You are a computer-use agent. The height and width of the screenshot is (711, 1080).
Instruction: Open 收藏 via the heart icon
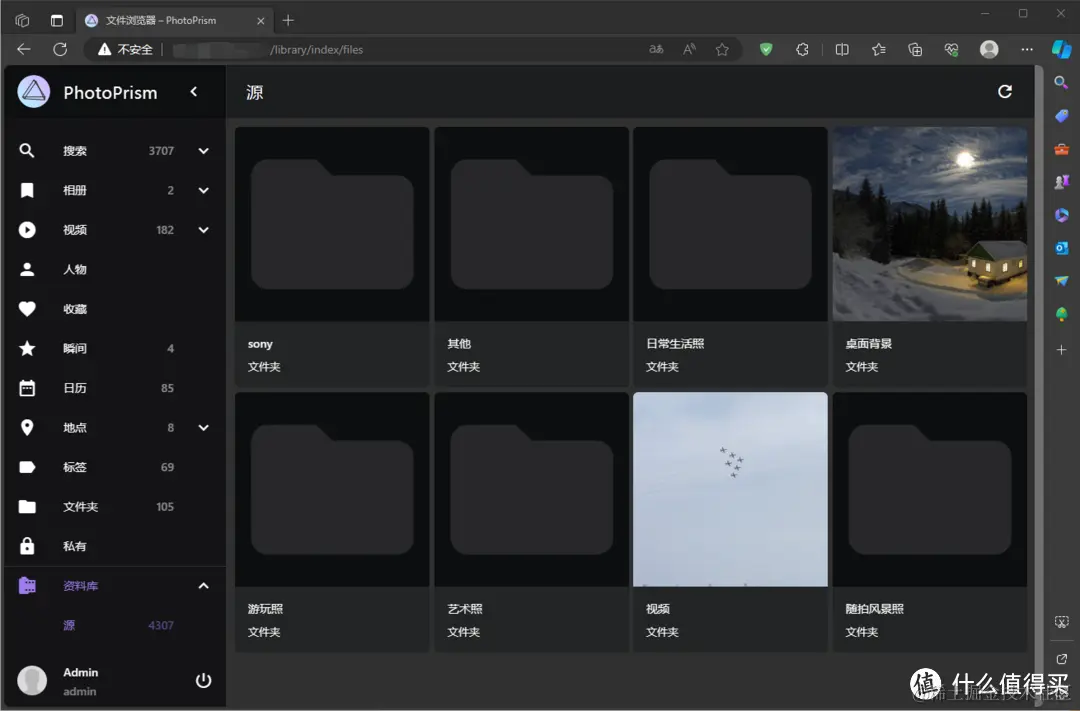28,308
